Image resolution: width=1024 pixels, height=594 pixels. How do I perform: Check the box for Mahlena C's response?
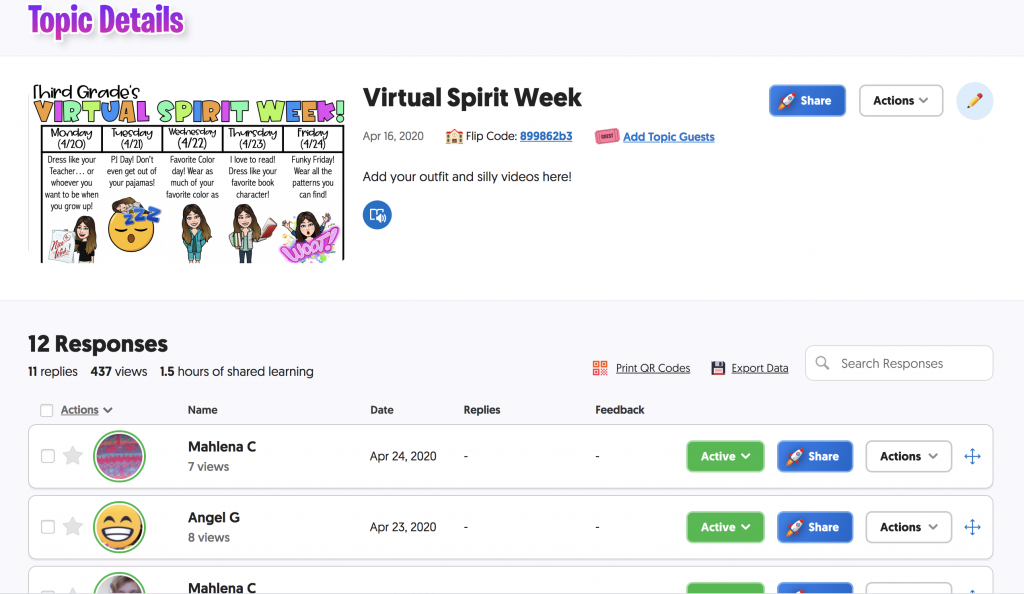click(48, 456)
